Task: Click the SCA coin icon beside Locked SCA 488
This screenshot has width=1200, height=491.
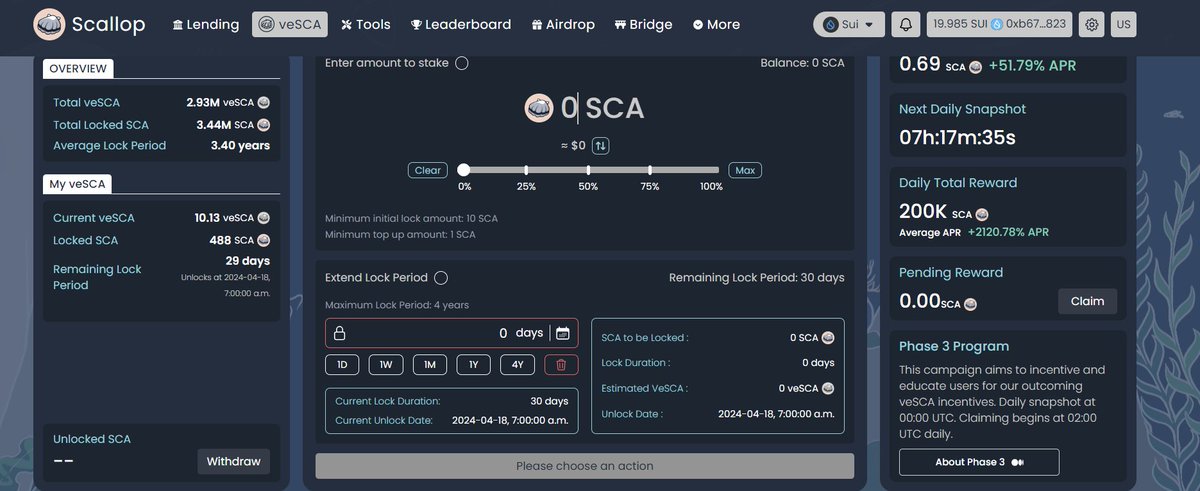Action: pyautogui.click(x=264, y=240)
